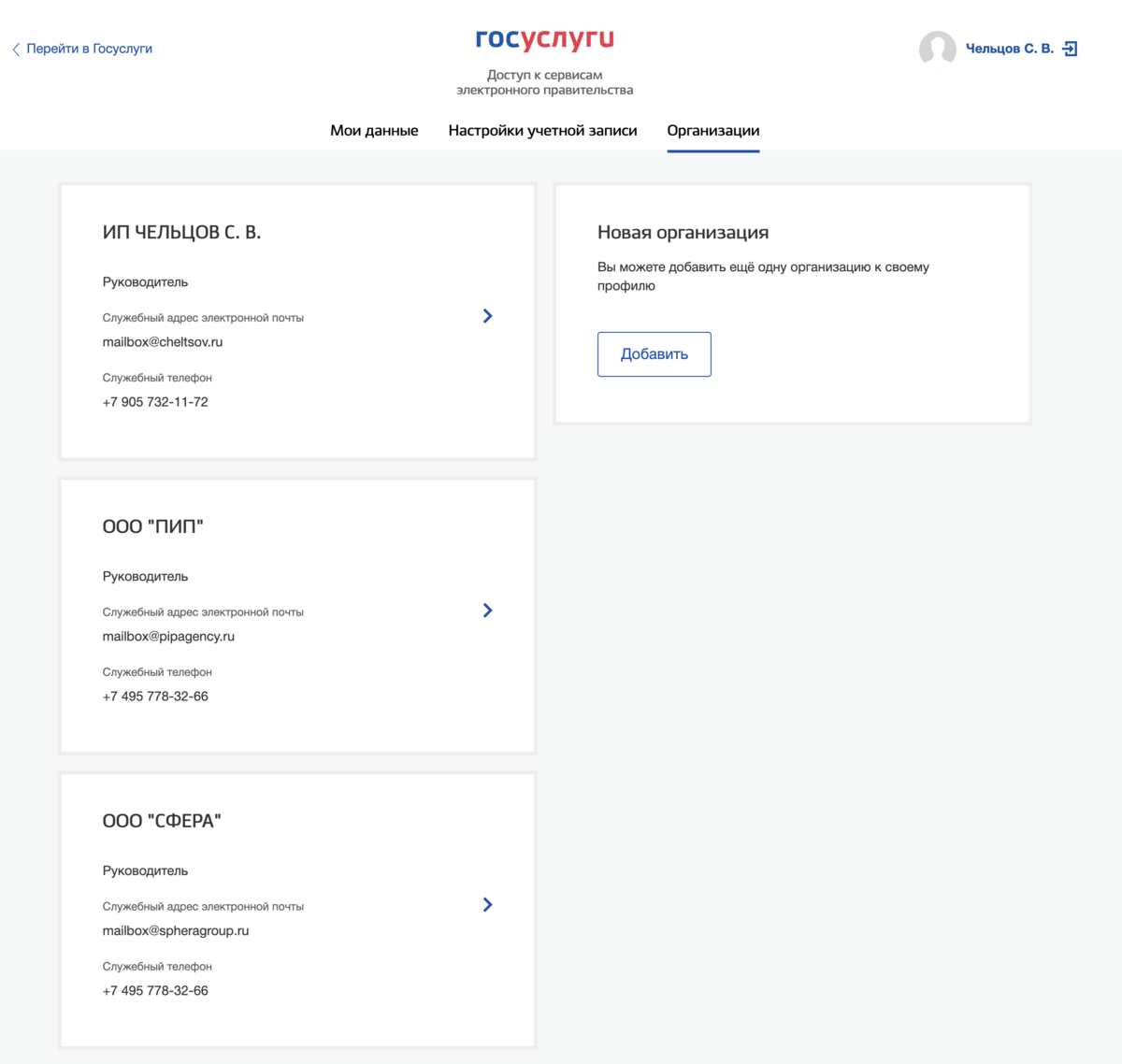Switch to Мои данные tab
Image resolution: width=1122 pixels, height=1064 pixels.
pos(374,131)
